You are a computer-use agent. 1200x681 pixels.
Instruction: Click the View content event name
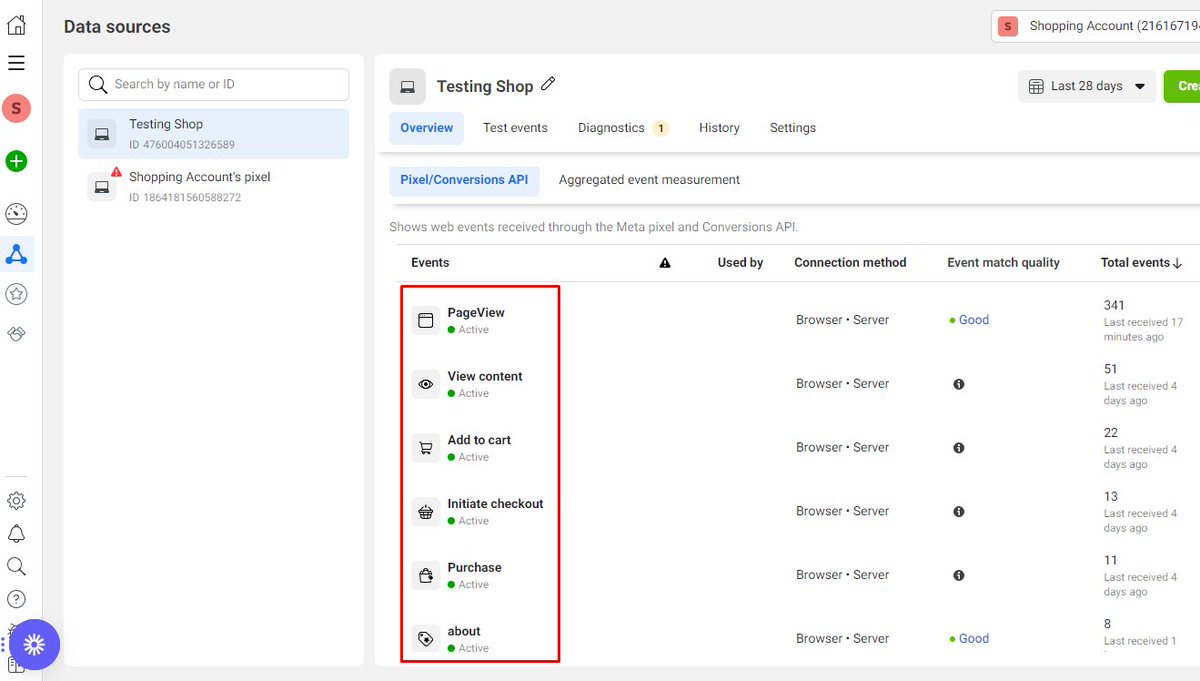point(485,377)
